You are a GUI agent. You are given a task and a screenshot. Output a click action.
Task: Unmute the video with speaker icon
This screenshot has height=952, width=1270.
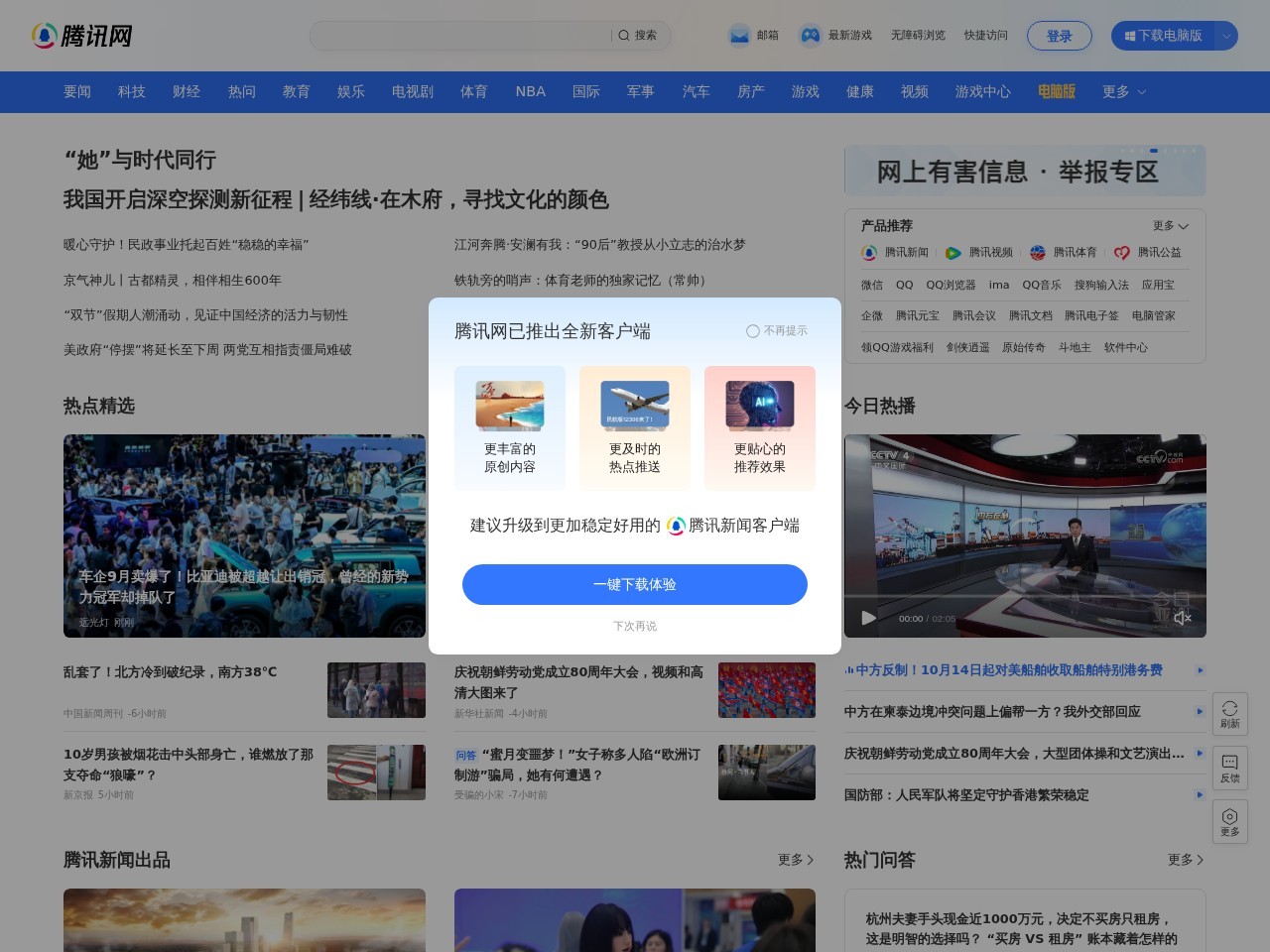pos(1182,618)
